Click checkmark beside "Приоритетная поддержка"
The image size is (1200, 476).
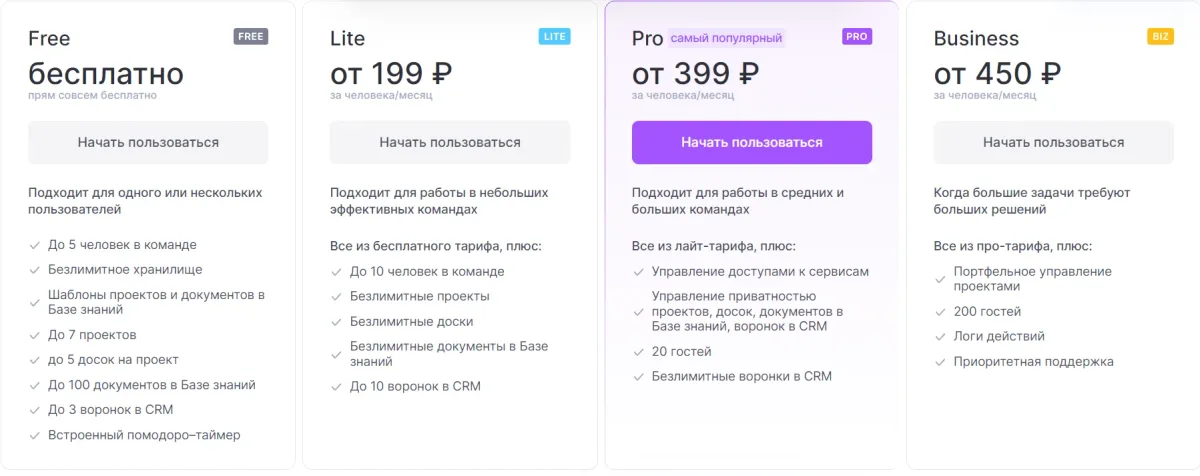point(941,362)
